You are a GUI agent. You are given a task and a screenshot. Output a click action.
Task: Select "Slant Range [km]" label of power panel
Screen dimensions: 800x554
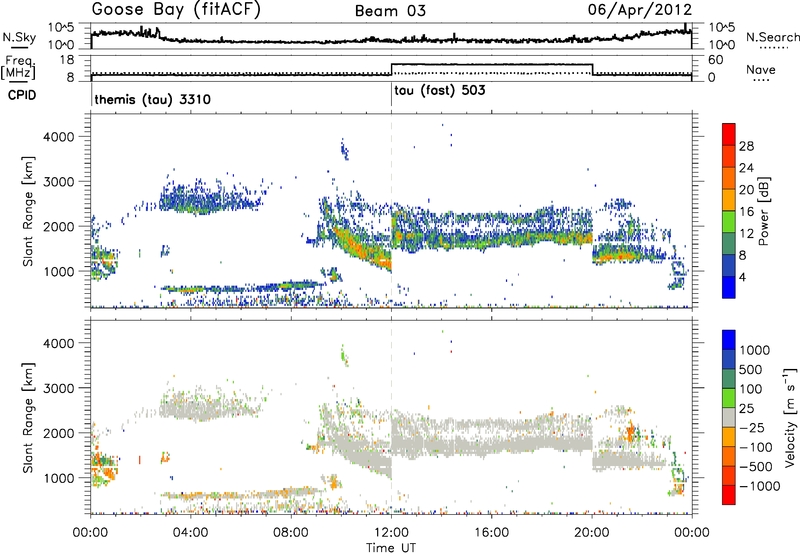pyautogui.click(x=28, y=211)
